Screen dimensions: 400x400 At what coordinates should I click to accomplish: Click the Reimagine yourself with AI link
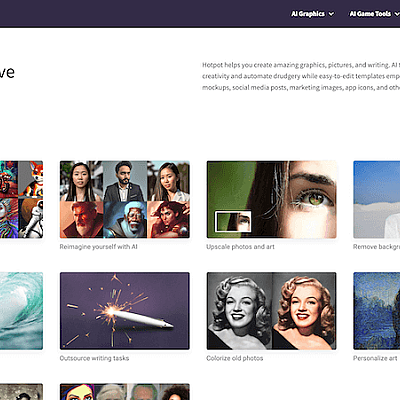(98, 247)
